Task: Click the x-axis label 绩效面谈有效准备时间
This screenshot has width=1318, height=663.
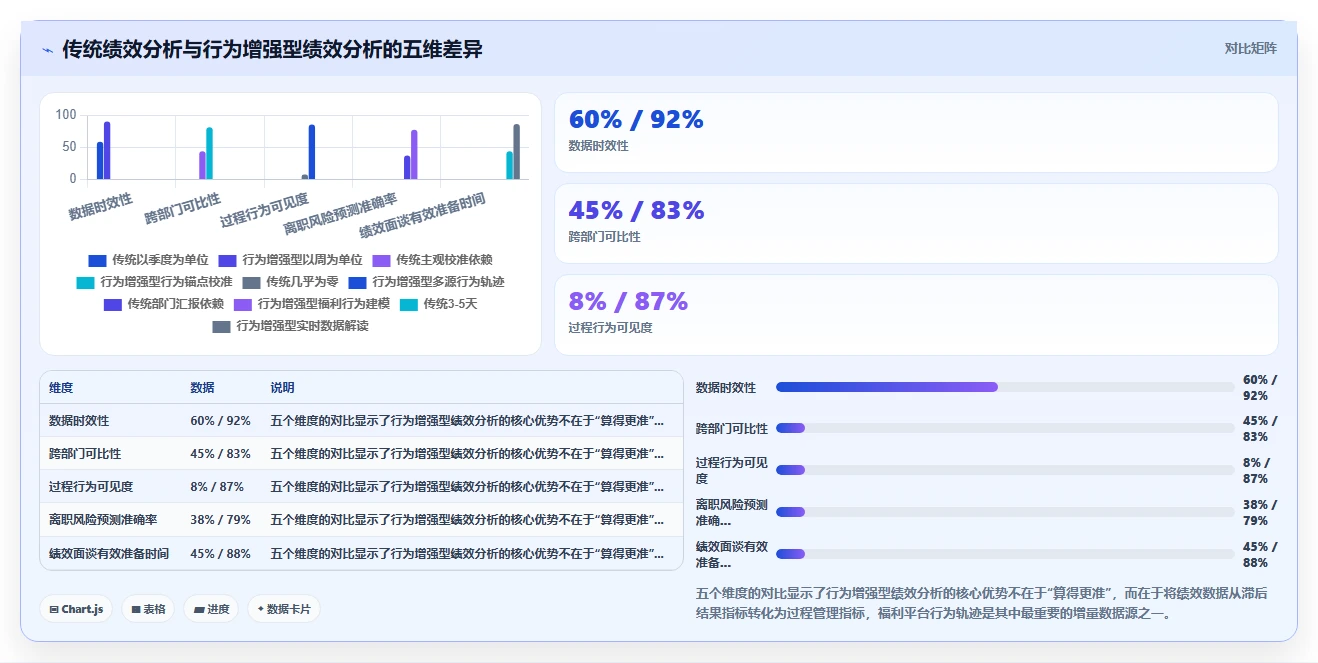Action: click(x=422, y=215)
